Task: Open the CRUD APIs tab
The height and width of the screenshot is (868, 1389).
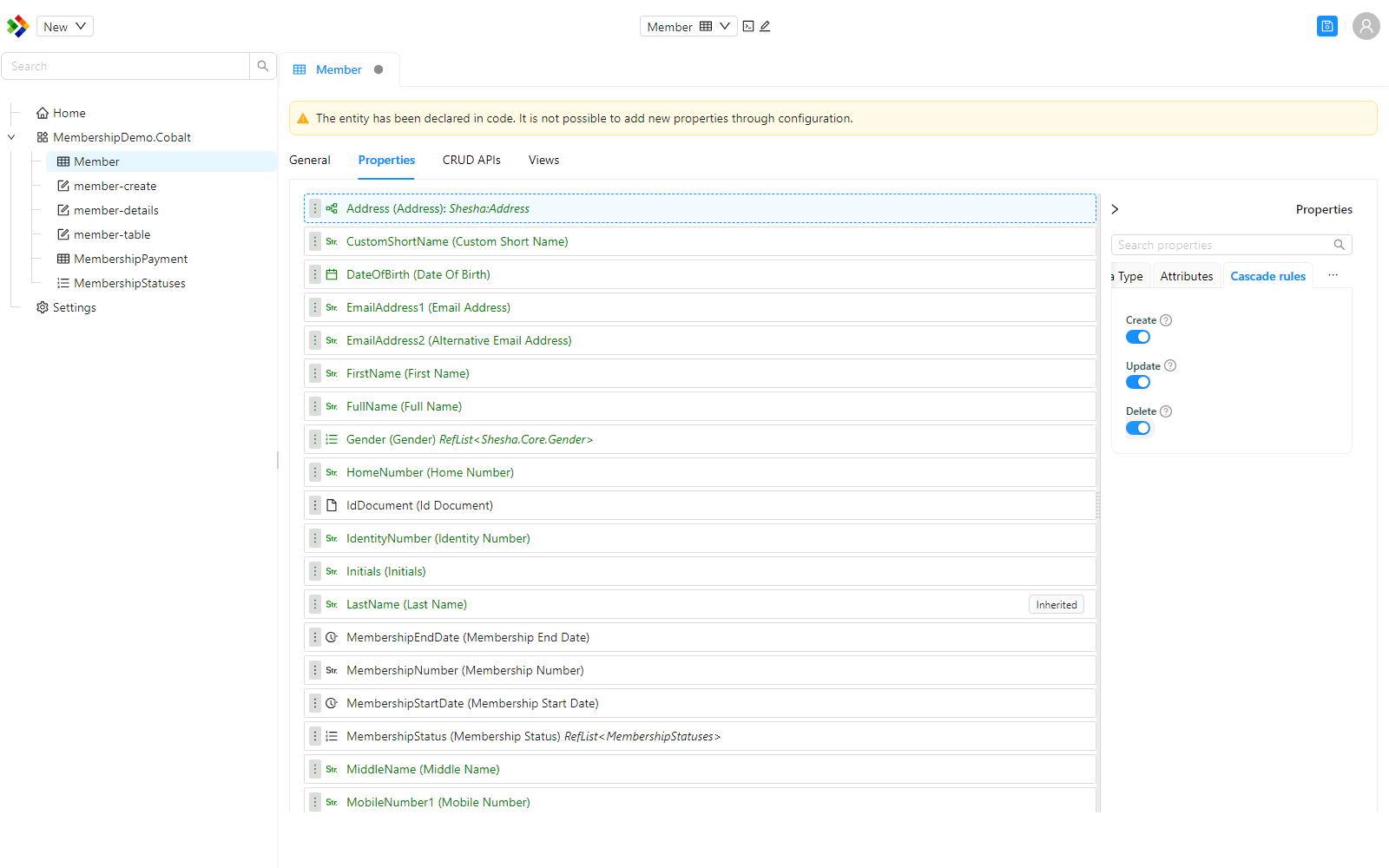Action: click(x=471, y=160)
